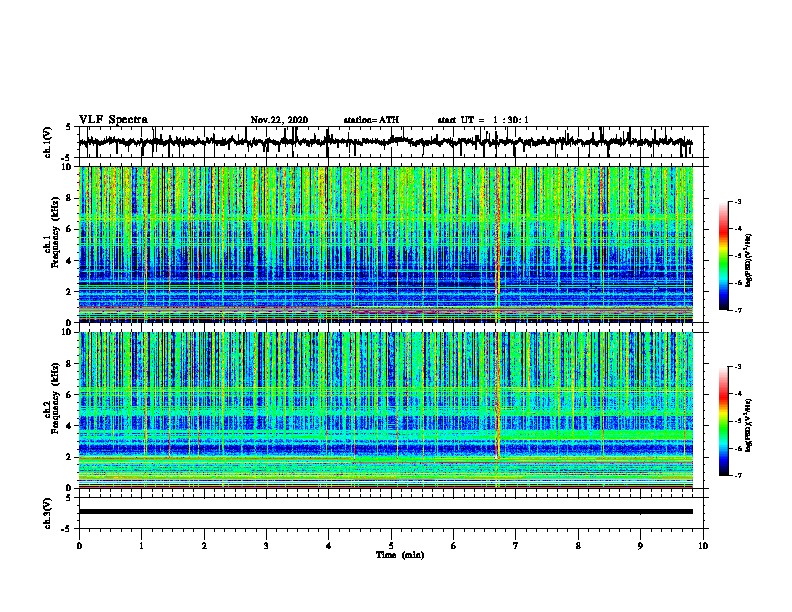Screen dimensions: 792x612
Task: Click the red streak near 6.7 min in ch.2 spectrogram
Action: point(498,396)
